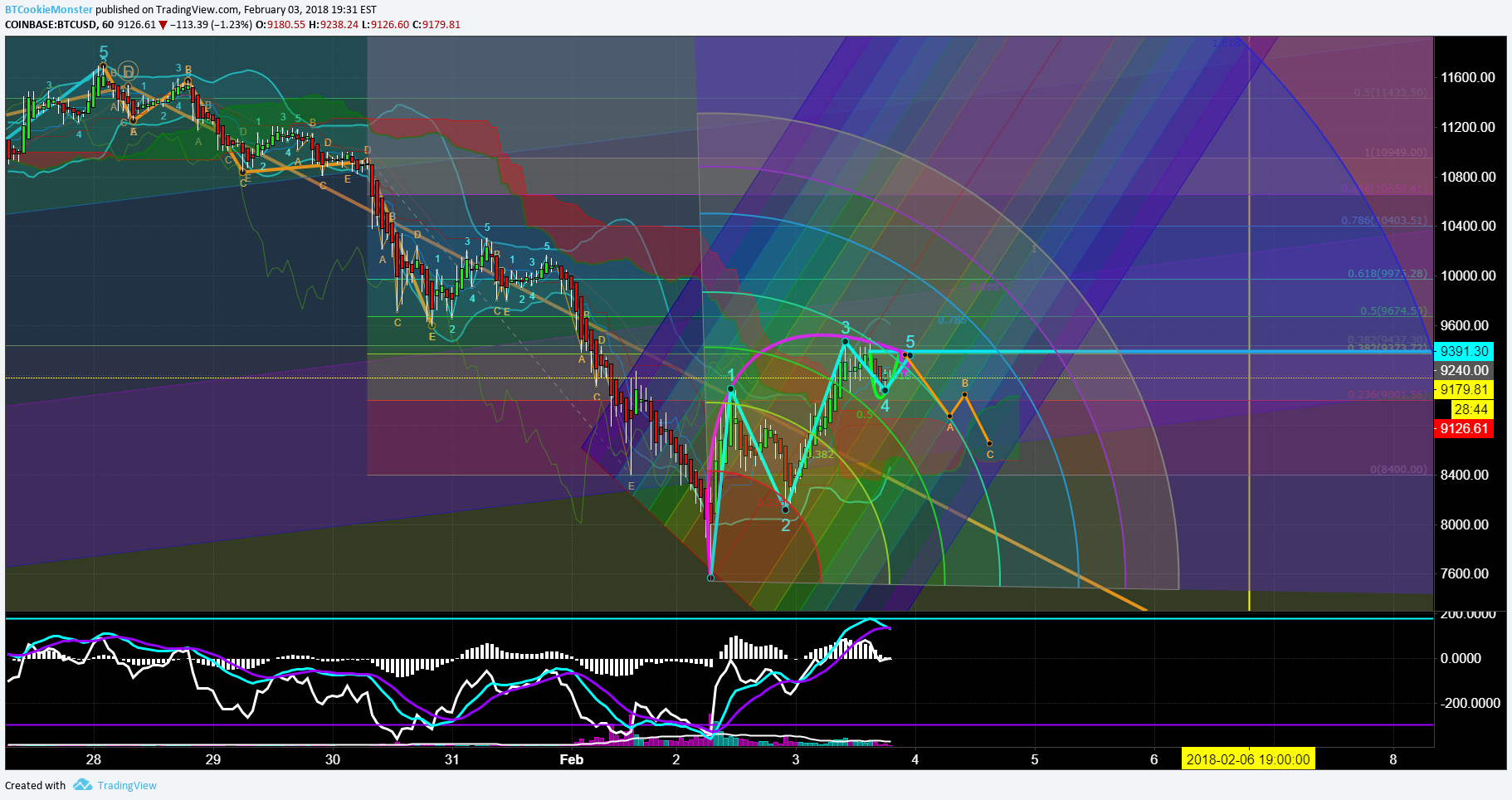Click orange C label ending projected correction
Viewport: 1512px width, 800px height.
click(990, 455)
